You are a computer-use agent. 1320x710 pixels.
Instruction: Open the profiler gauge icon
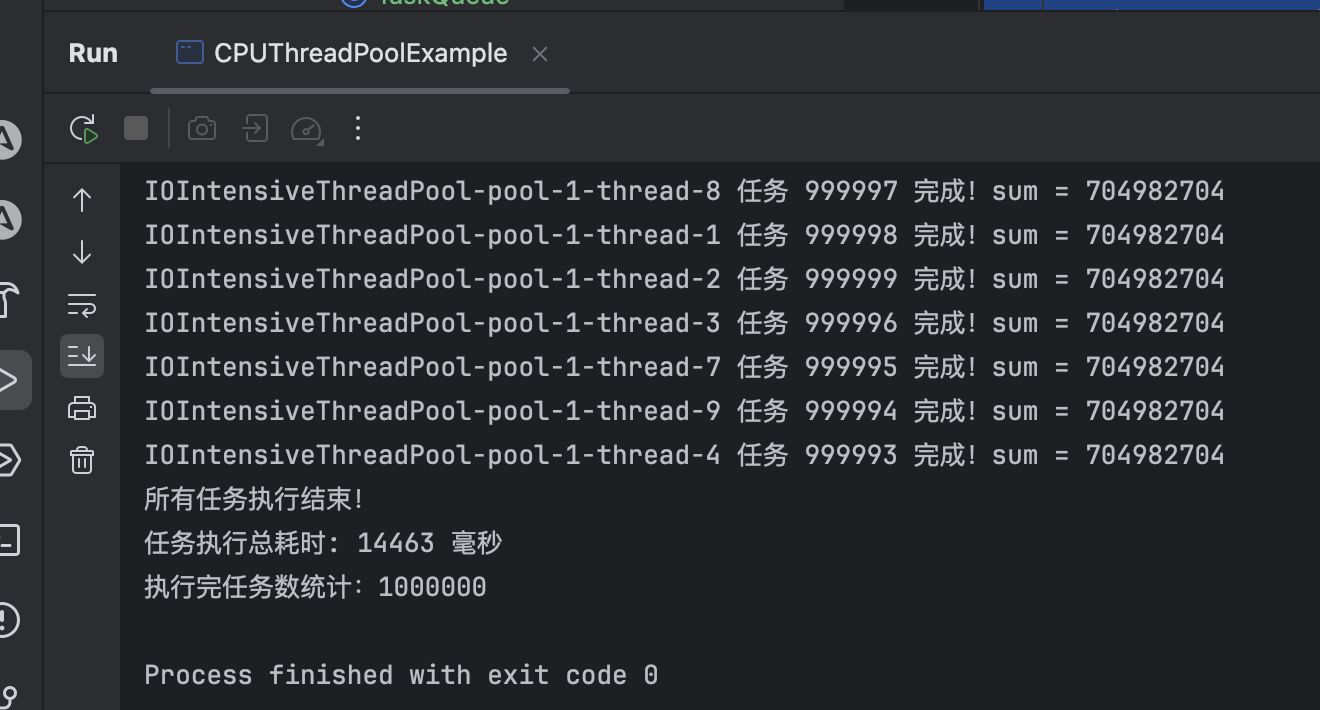pyautogui.click(x=307, y=129)
